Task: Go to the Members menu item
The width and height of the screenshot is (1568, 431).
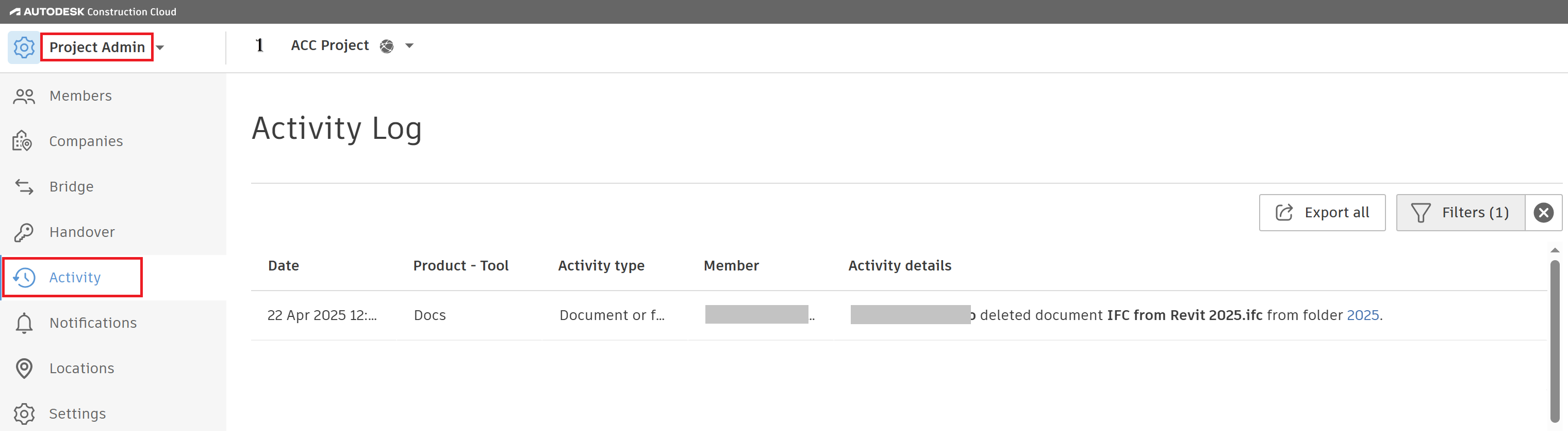Action: click(x=80, y=97)
